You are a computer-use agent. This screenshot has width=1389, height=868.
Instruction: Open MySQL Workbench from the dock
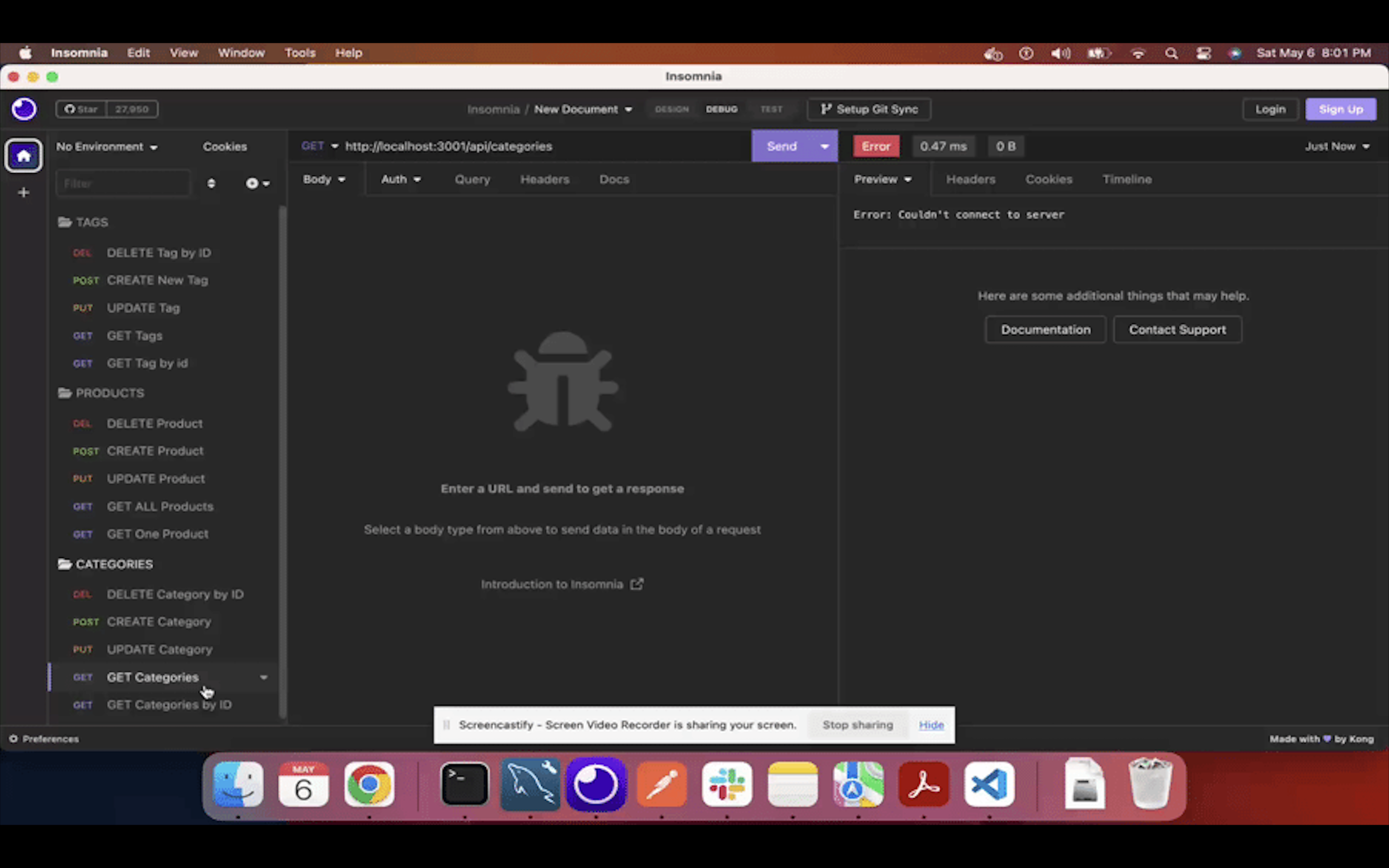coord(531,784)
